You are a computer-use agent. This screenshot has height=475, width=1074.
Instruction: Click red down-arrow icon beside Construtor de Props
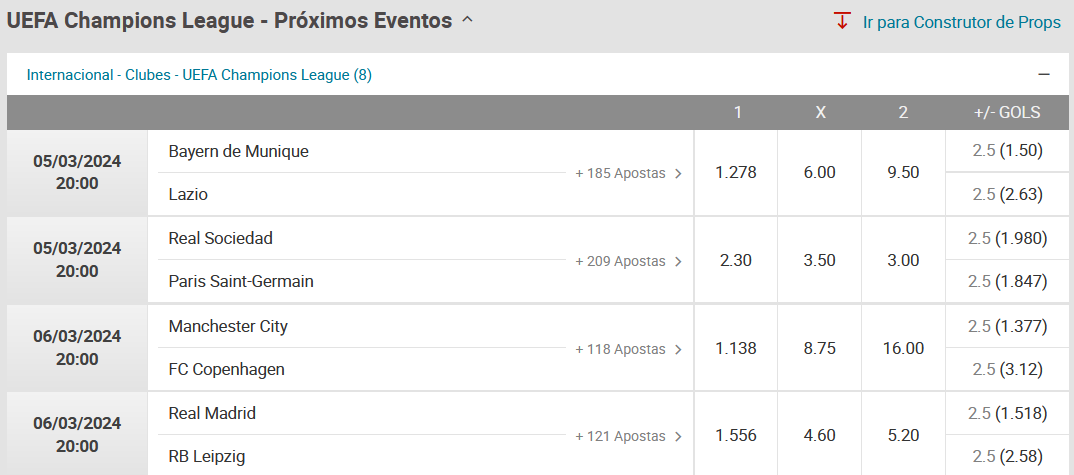click(x=842, y=21)
